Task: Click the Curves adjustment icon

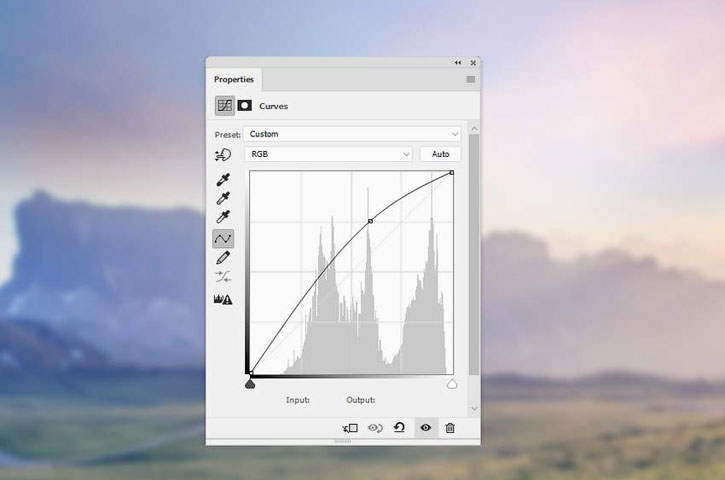Action: (225, 106)
